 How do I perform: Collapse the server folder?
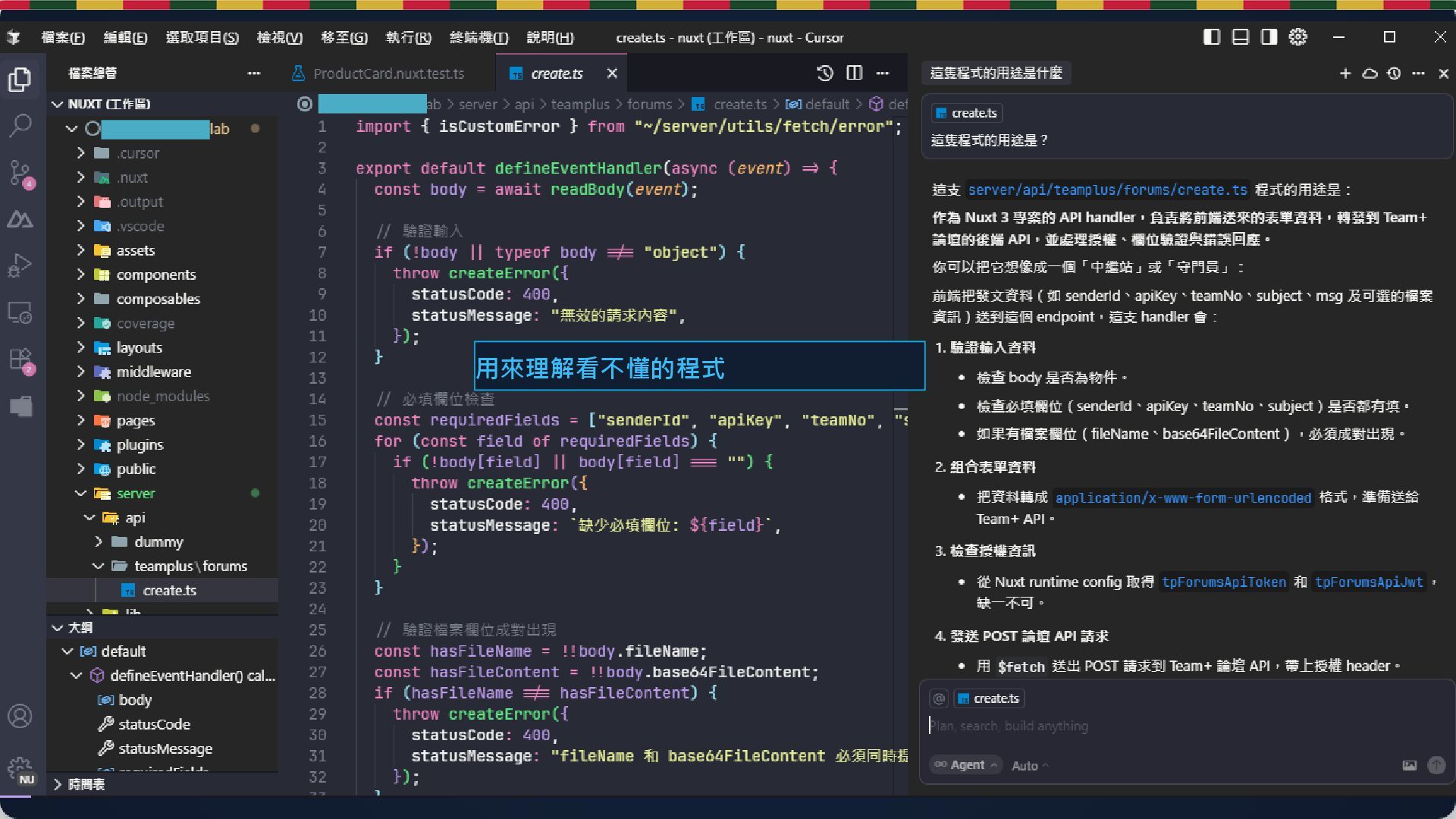pos(135,493)
